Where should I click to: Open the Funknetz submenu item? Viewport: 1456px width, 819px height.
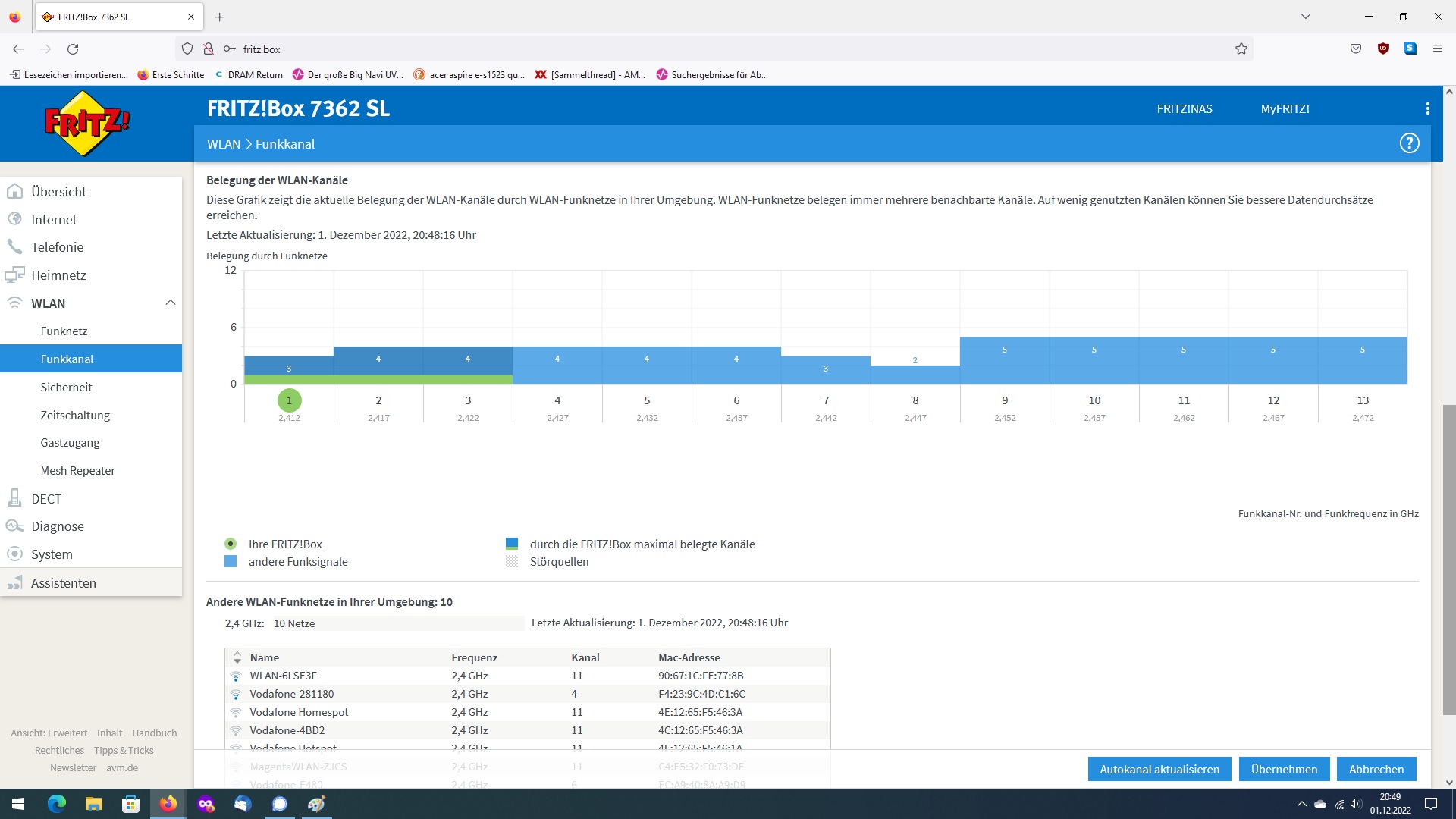(64, 331)
